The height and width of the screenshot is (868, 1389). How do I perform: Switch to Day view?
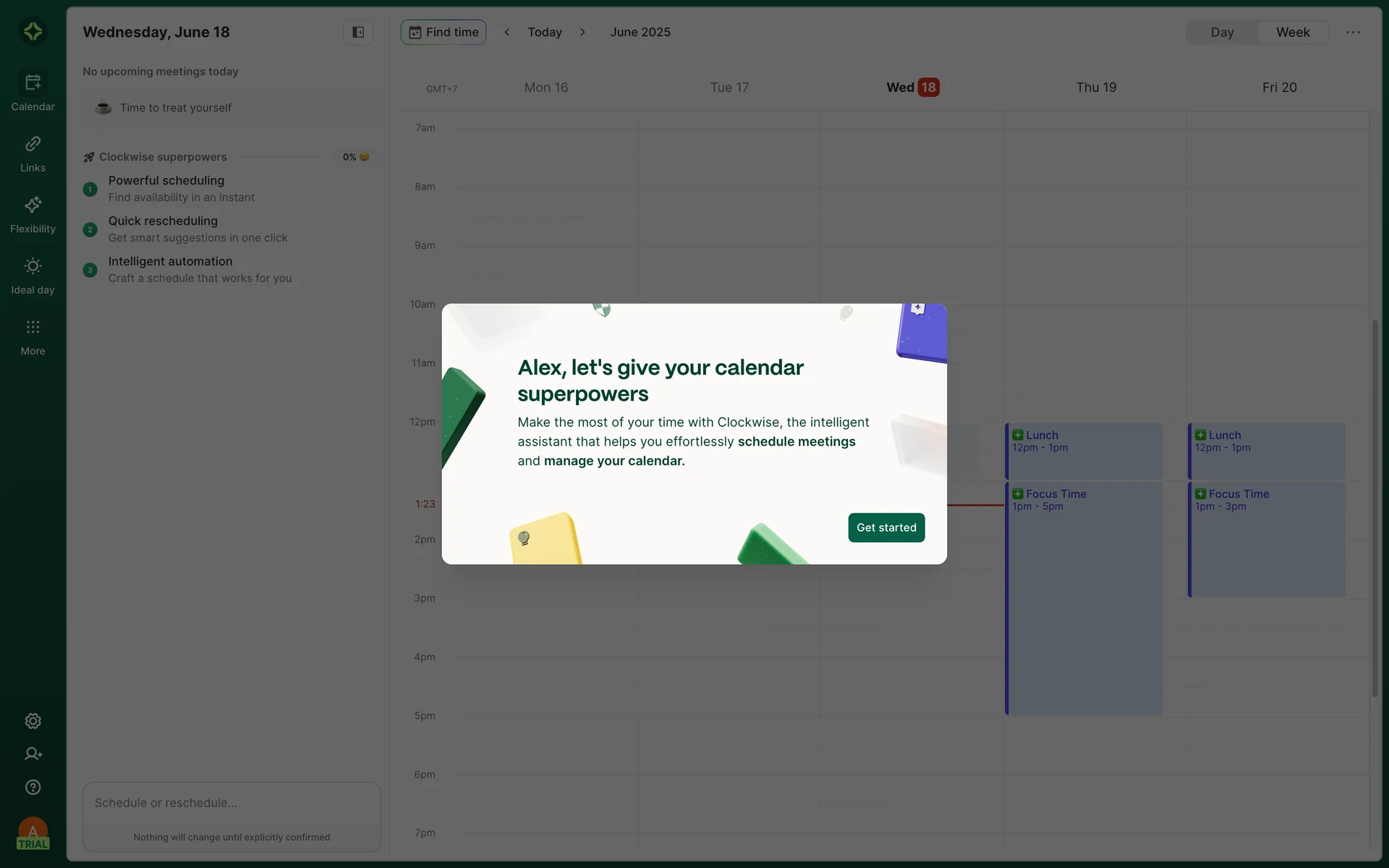[1222, 32]
